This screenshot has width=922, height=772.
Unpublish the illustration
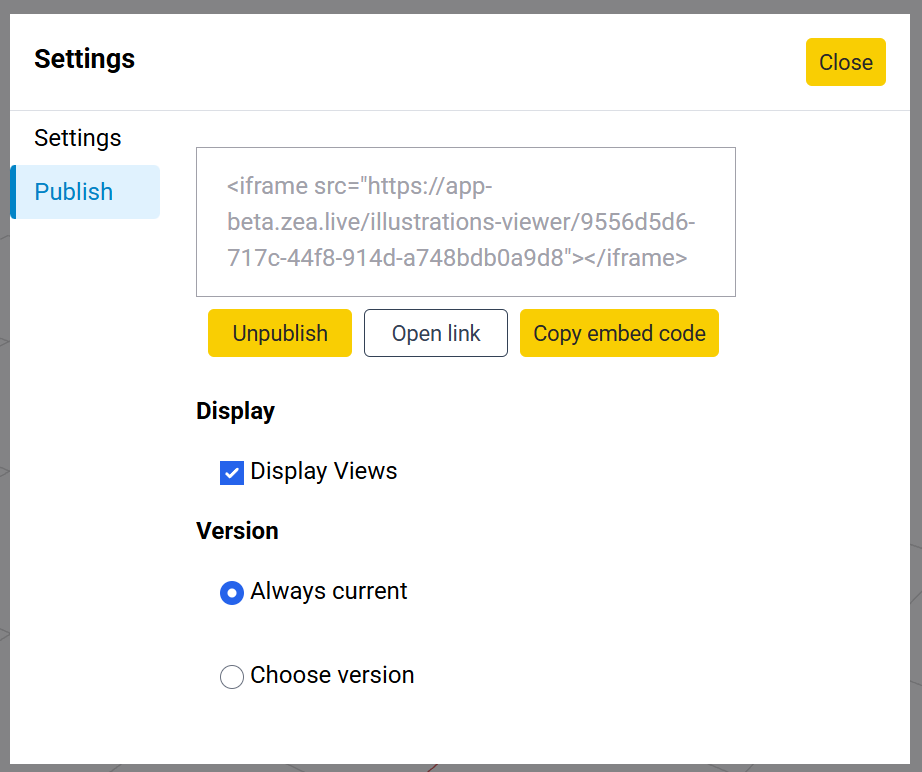coord(280,333)
